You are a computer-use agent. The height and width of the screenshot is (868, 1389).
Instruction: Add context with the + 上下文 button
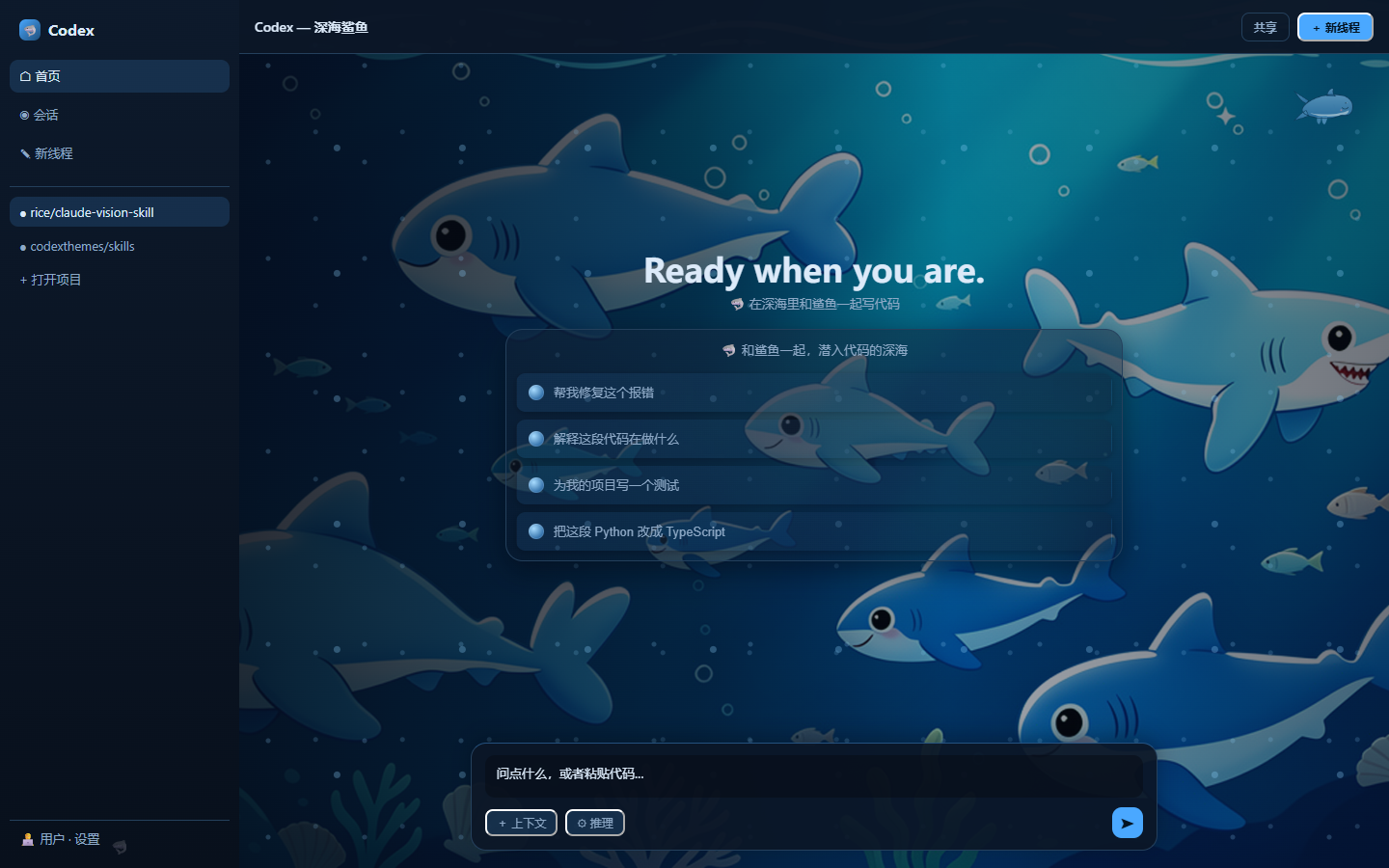click(x=521, y=823)
